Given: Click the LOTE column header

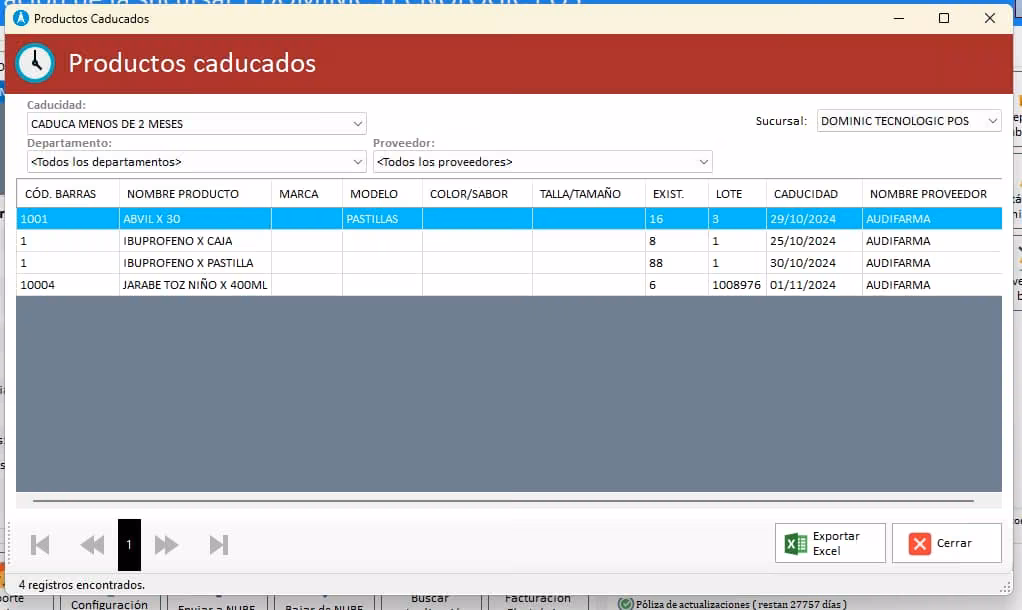Looking at the screenshot, I should click(737, 194).
